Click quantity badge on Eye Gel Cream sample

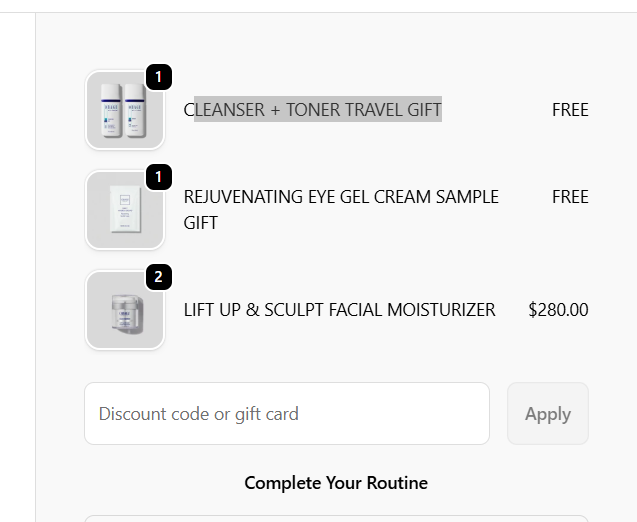coord(158,177)
